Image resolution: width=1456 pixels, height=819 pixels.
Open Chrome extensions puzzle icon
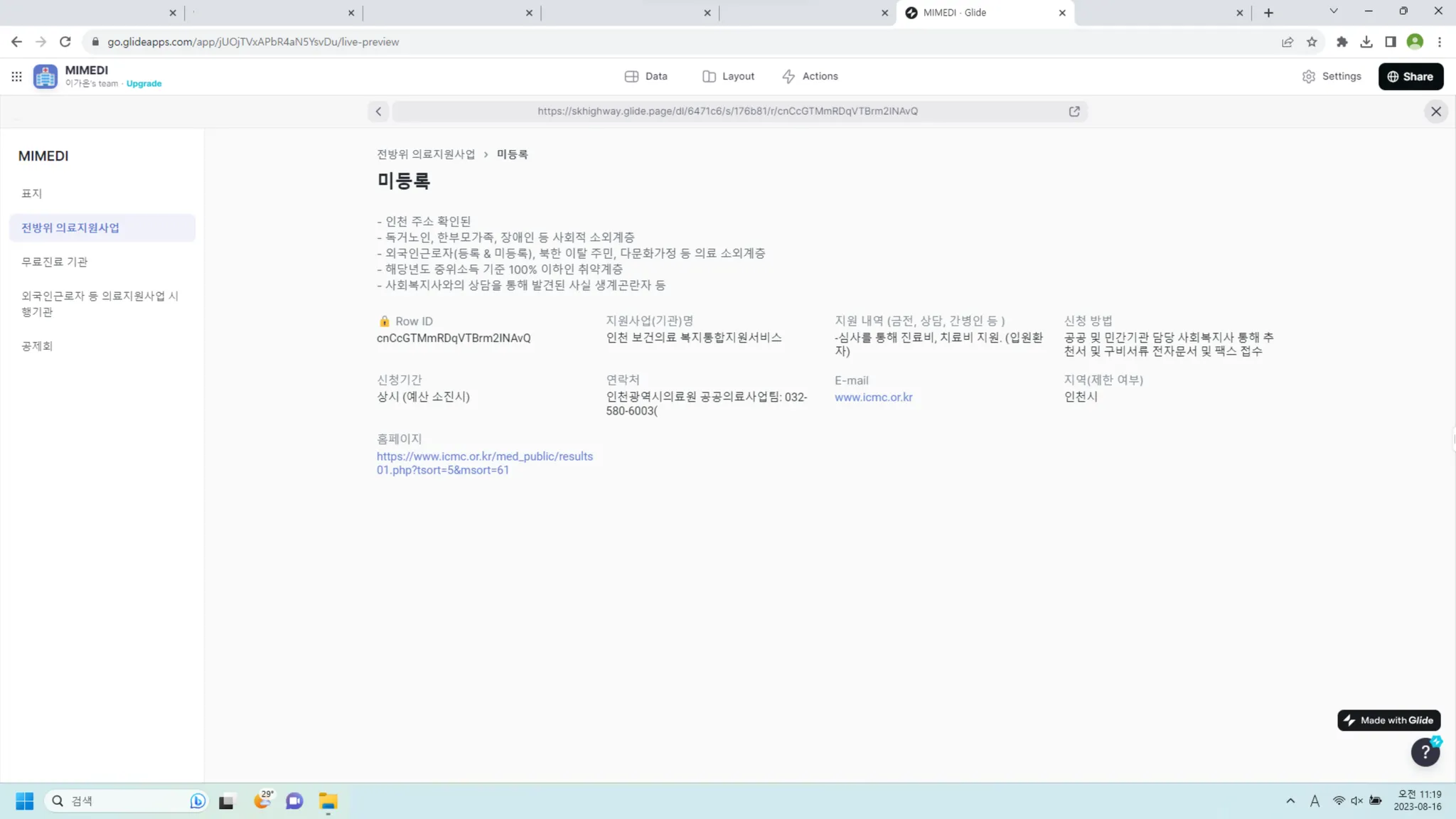click(x=1342, y=42)
